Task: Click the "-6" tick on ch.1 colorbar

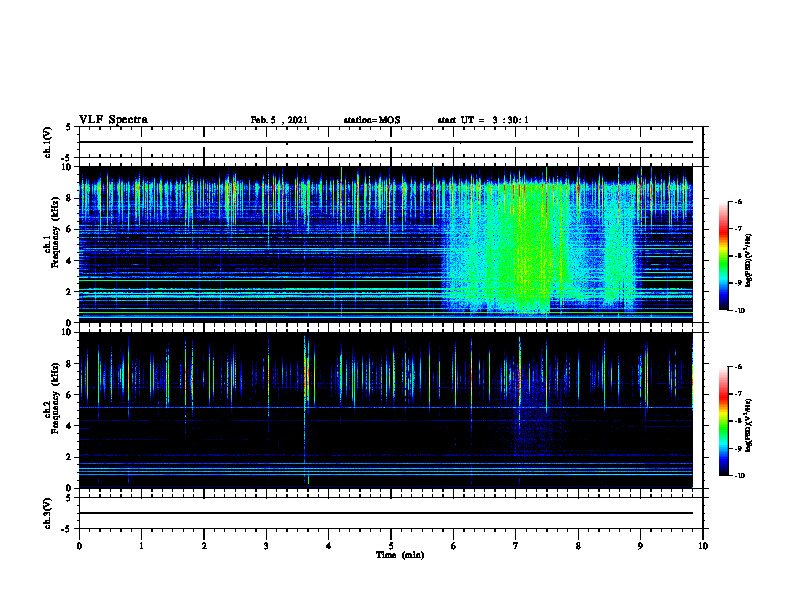Action: pos(737,201)
